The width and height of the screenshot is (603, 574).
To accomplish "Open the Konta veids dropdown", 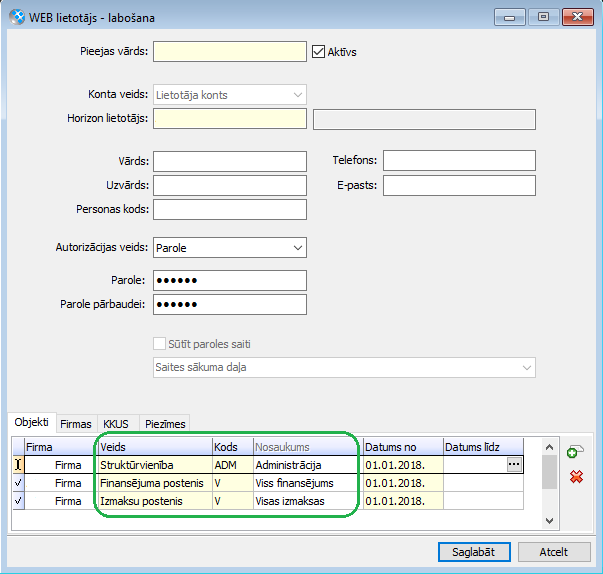I will (x=230, y=95).
